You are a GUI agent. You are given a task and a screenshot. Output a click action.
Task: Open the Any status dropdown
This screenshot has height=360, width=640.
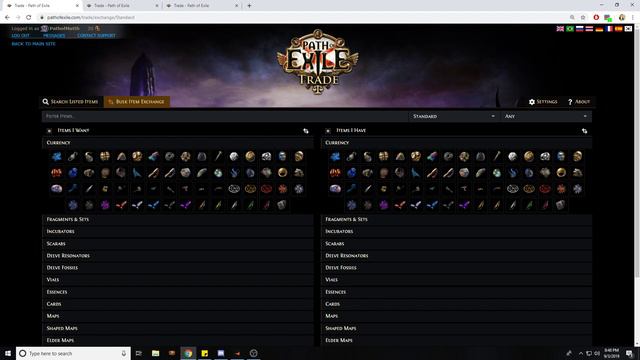(546, 116)
